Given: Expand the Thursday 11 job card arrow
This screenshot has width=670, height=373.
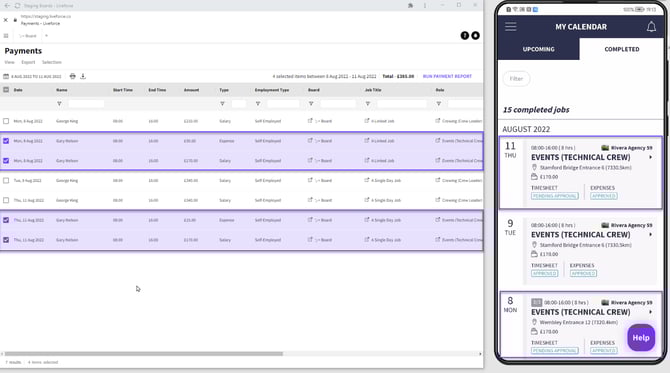Looking at the screenshot, I should [650, 157].
